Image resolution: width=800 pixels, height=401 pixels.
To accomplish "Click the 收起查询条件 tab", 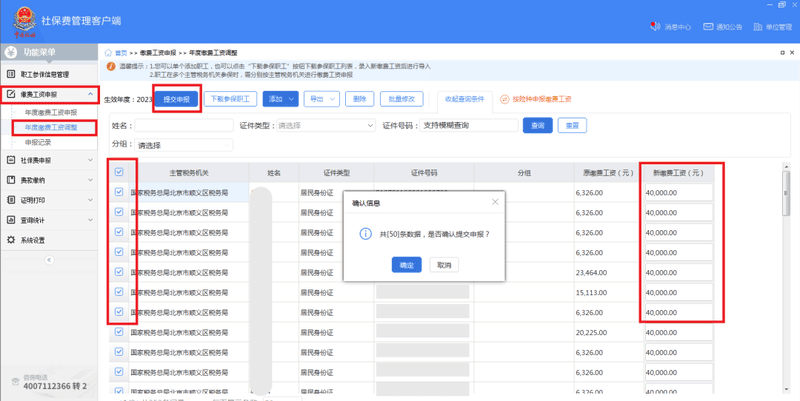I will point(465,99).
